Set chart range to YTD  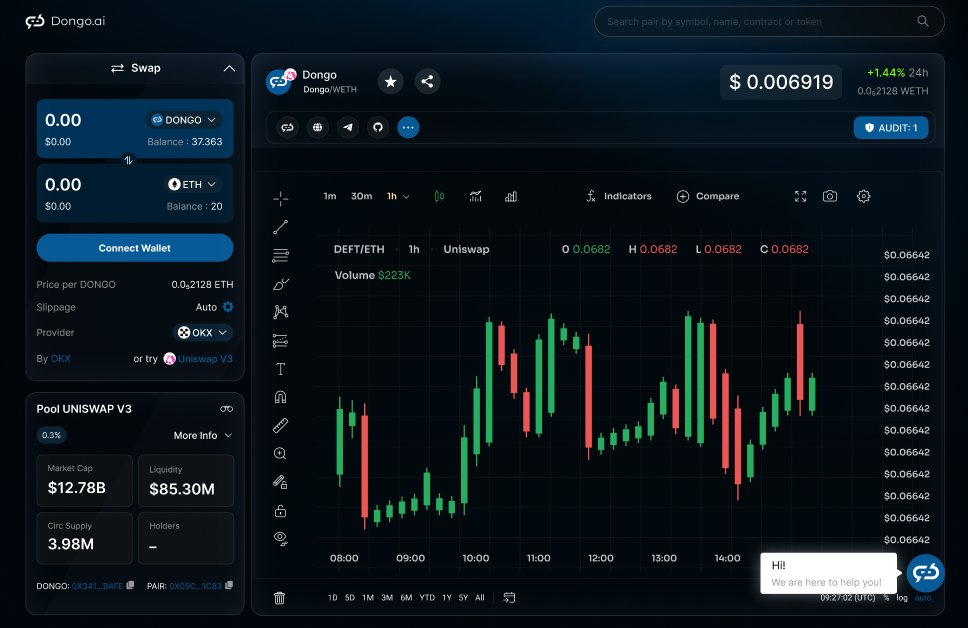427,598
